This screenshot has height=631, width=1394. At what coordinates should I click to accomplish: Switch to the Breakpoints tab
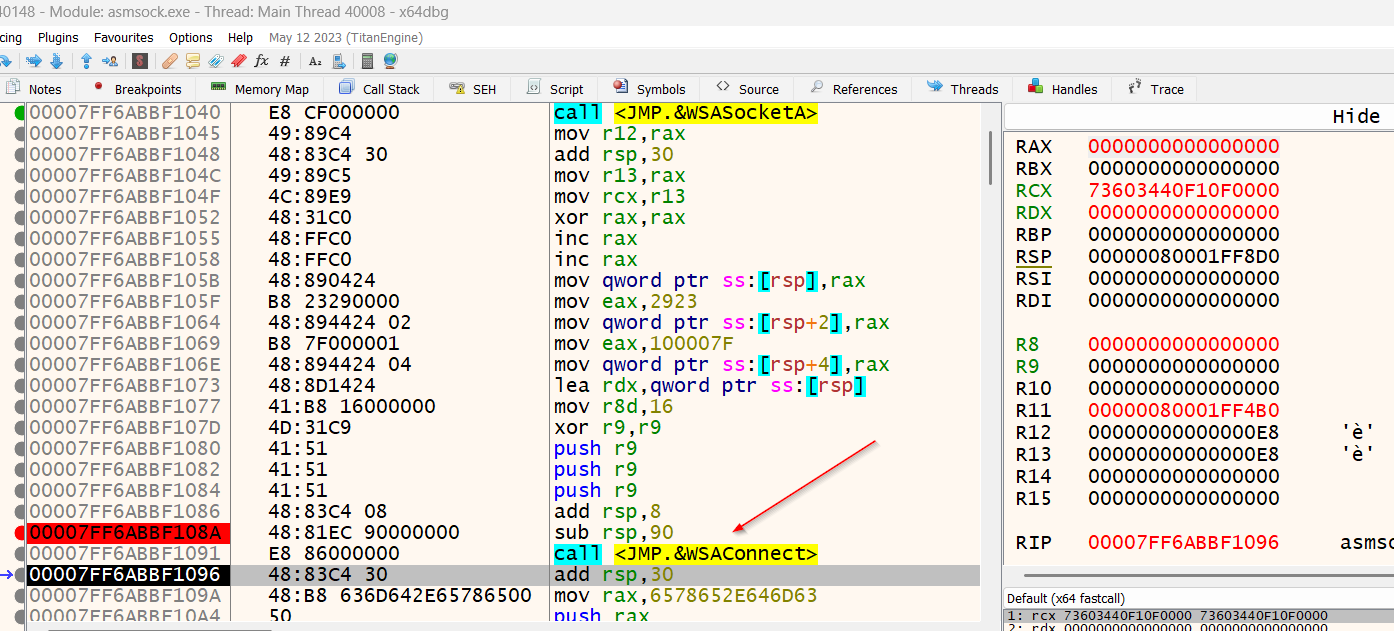pos(136,89)
